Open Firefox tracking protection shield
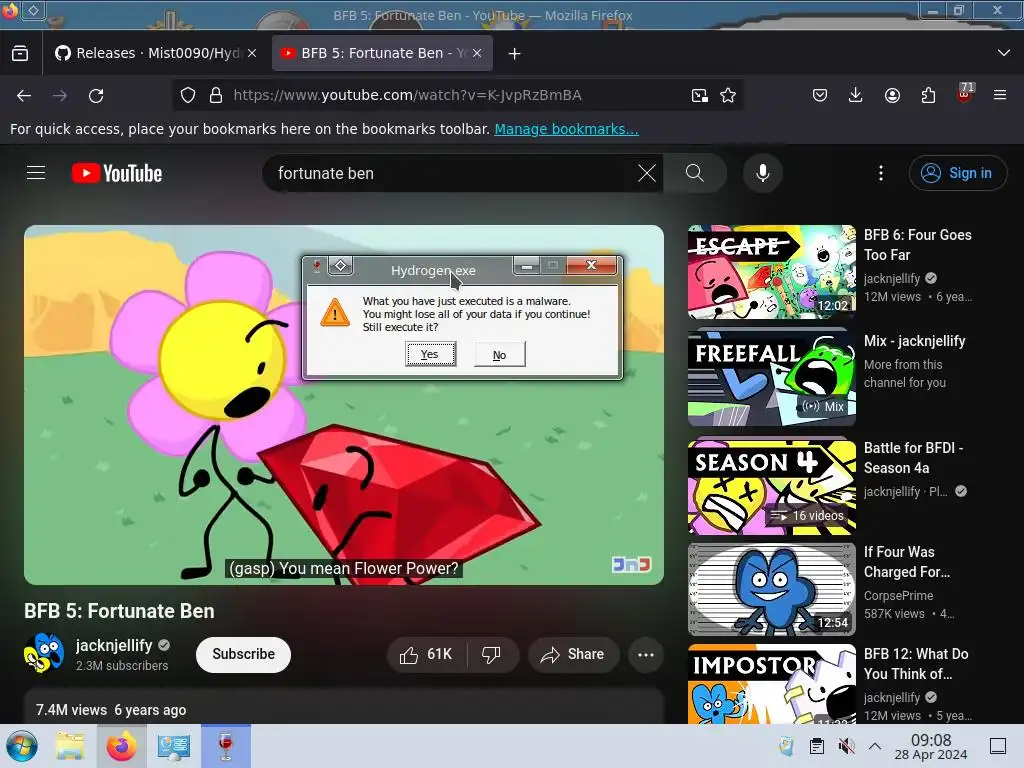This screenshot has width=1024, height=768. pyautogui.click(x=188, y=95)
